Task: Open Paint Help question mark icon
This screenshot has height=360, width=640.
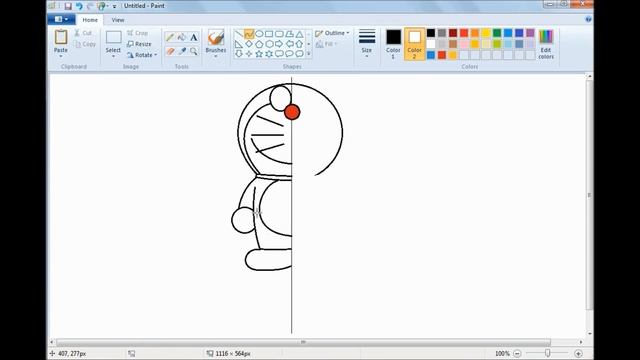Action: [x=588, y=19]
